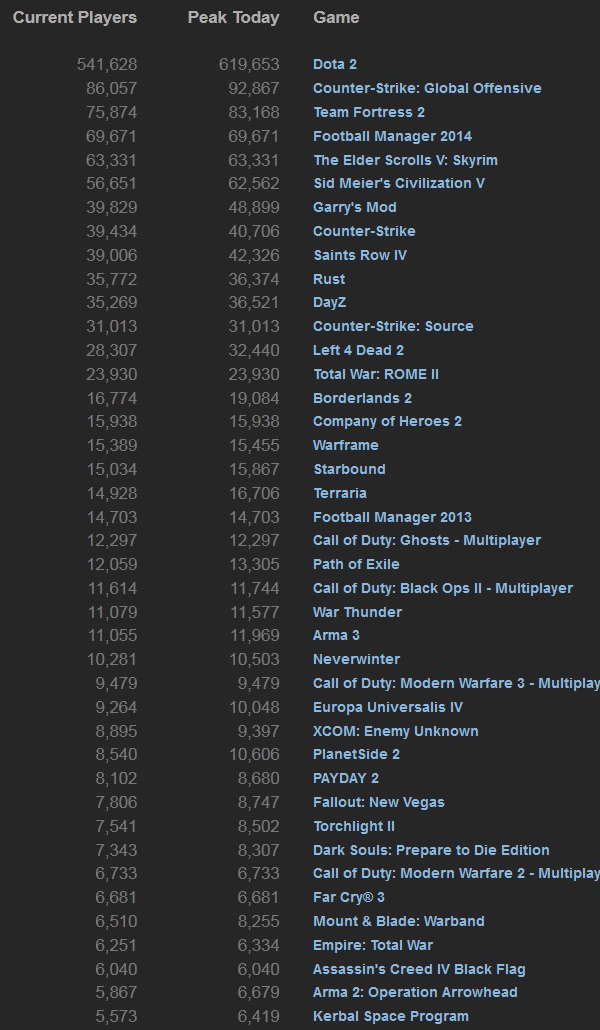600x1030 pixels.
Task: Click Counter-Strike: Global Offensive link
Action: (427, 88)
